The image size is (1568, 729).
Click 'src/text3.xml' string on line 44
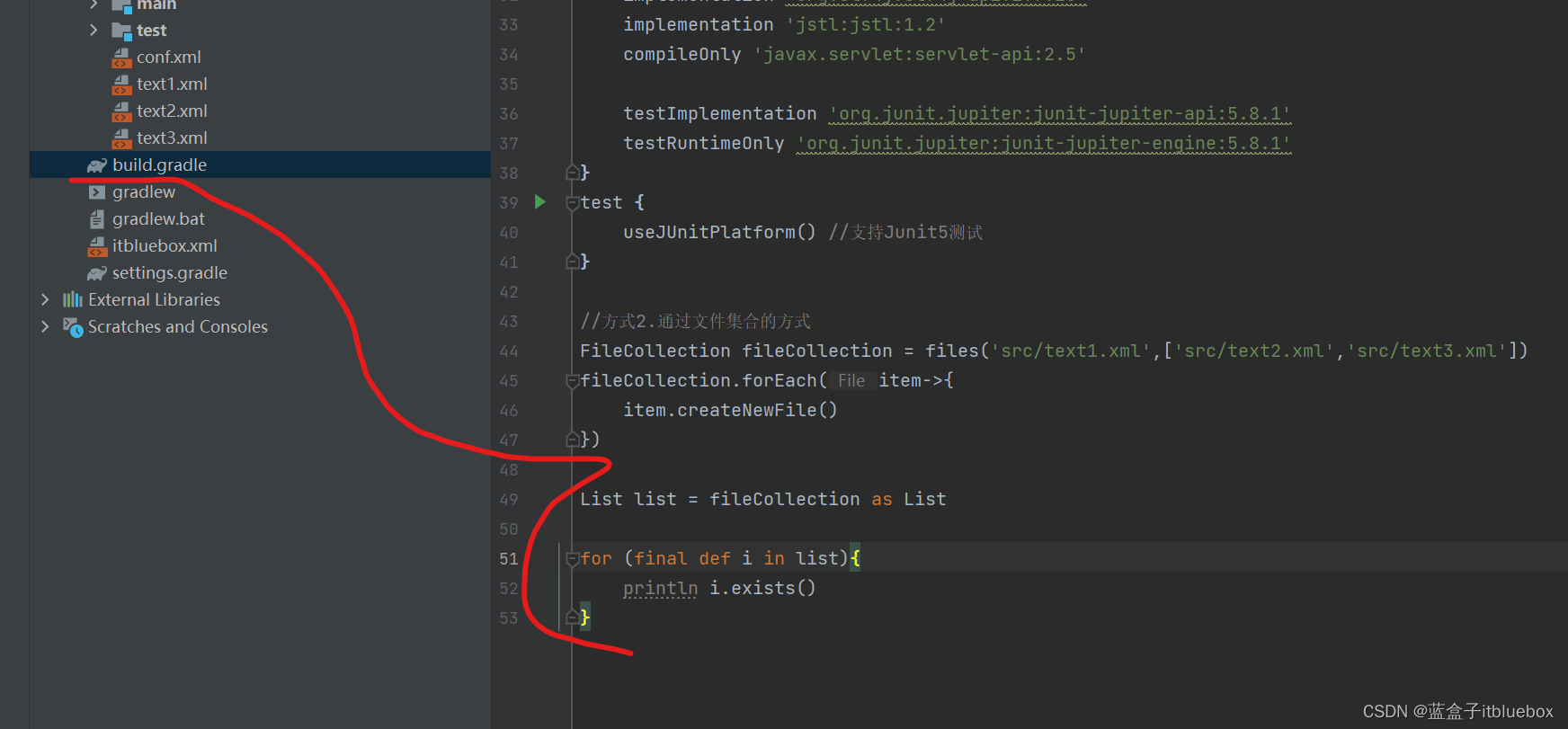click(x=1427, y=351)
